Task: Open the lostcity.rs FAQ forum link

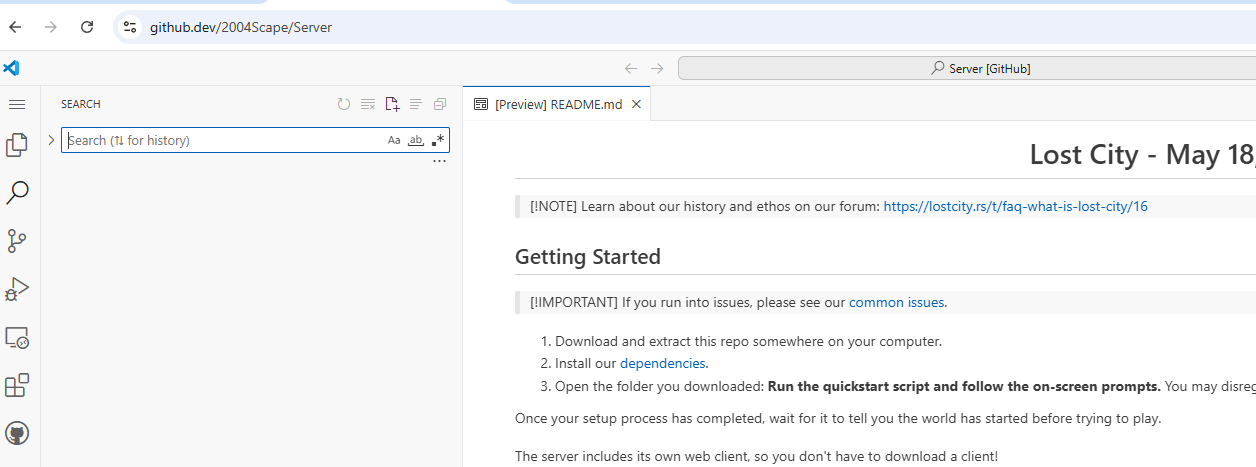Action: [x=1016, y=206]
